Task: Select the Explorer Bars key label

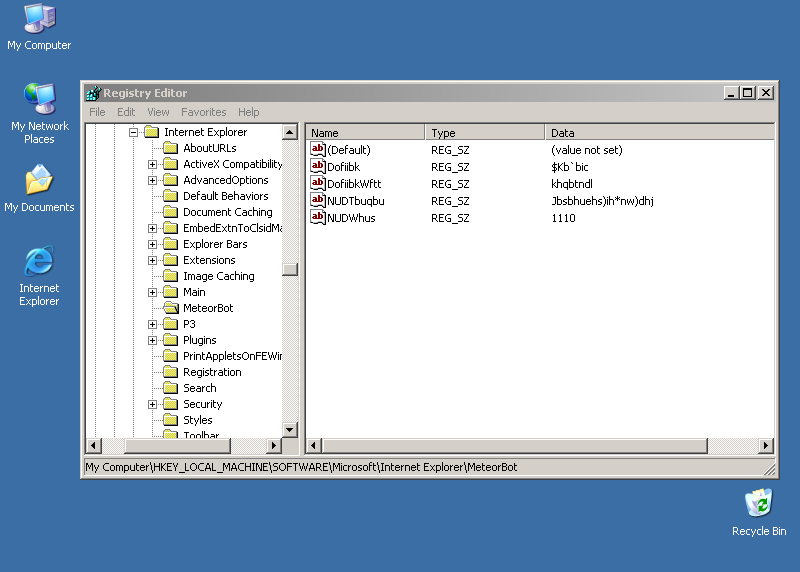Action: click(x=215, y=244)
